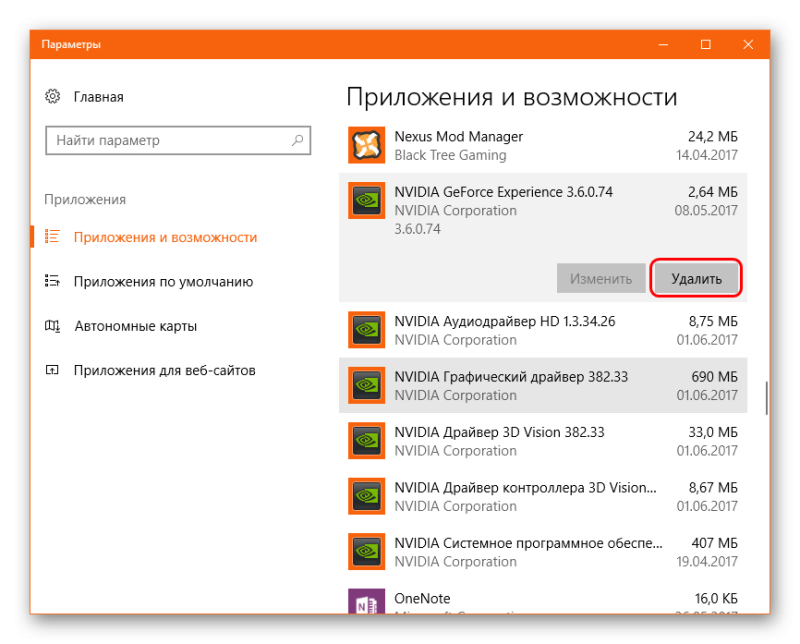Screen dimensions: 800x644
Task: Click the 690 МБ size value
Action: [x=714, y=377]
